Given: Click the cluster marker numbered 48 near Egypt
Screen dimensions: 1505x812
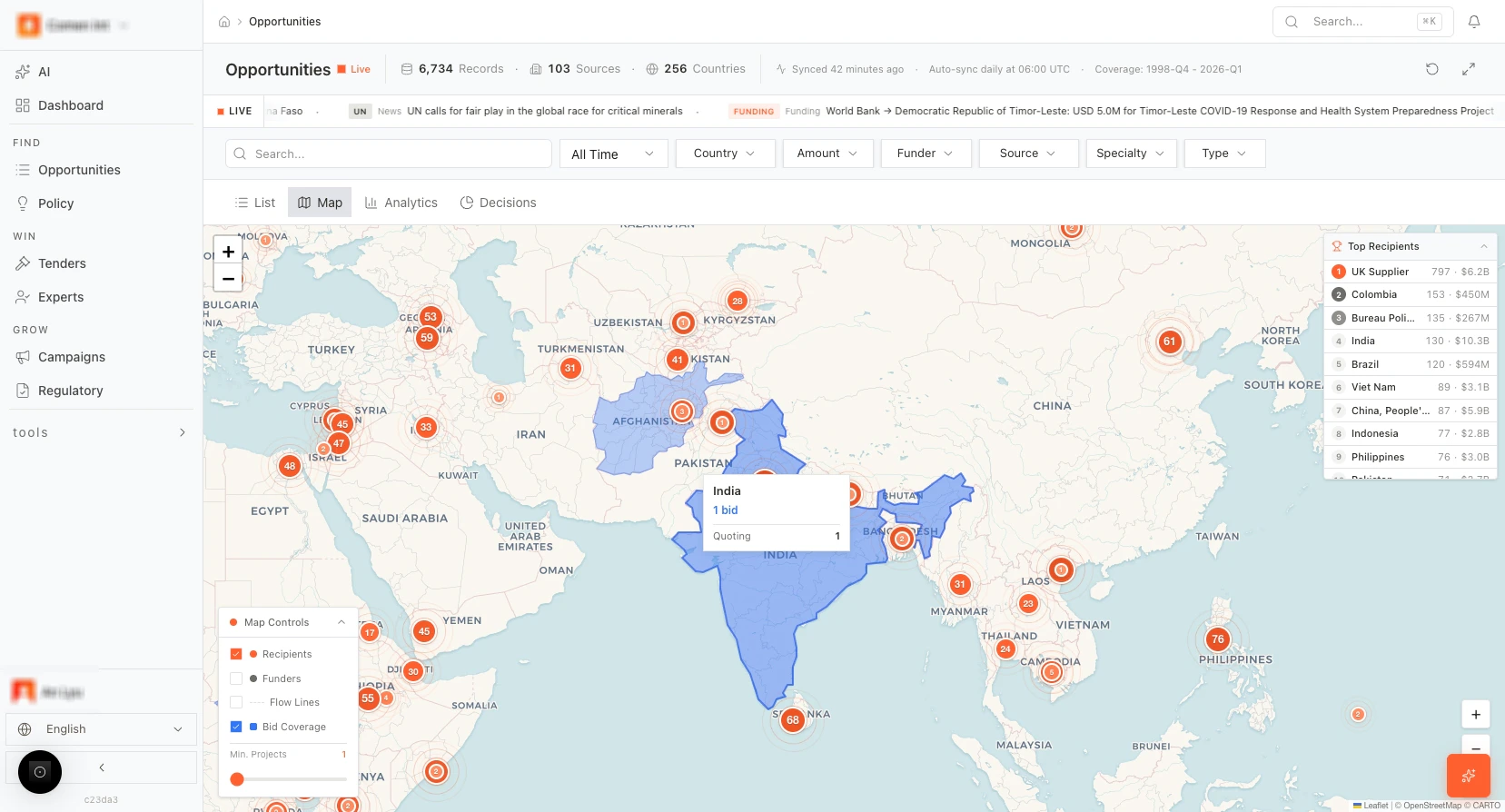Looking at the screenshot, I should click(290, 466).
